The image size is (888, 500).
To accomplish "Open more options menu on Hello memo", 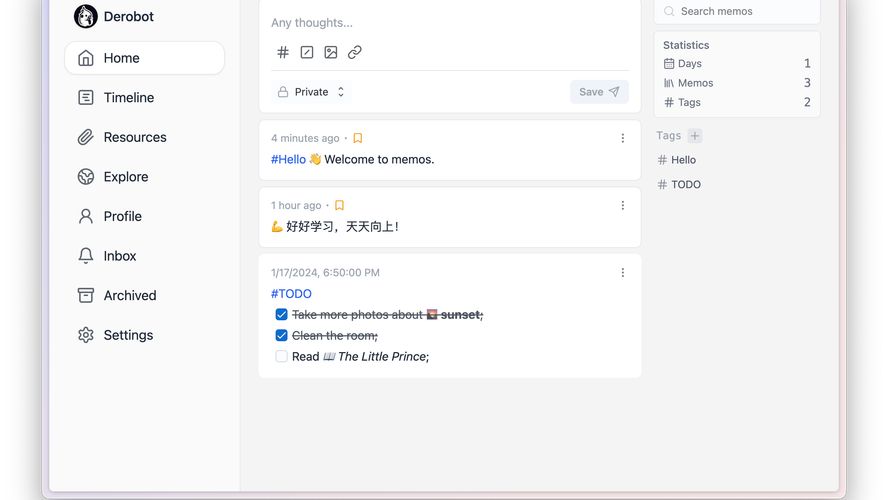I will click(x=622, y=138).
